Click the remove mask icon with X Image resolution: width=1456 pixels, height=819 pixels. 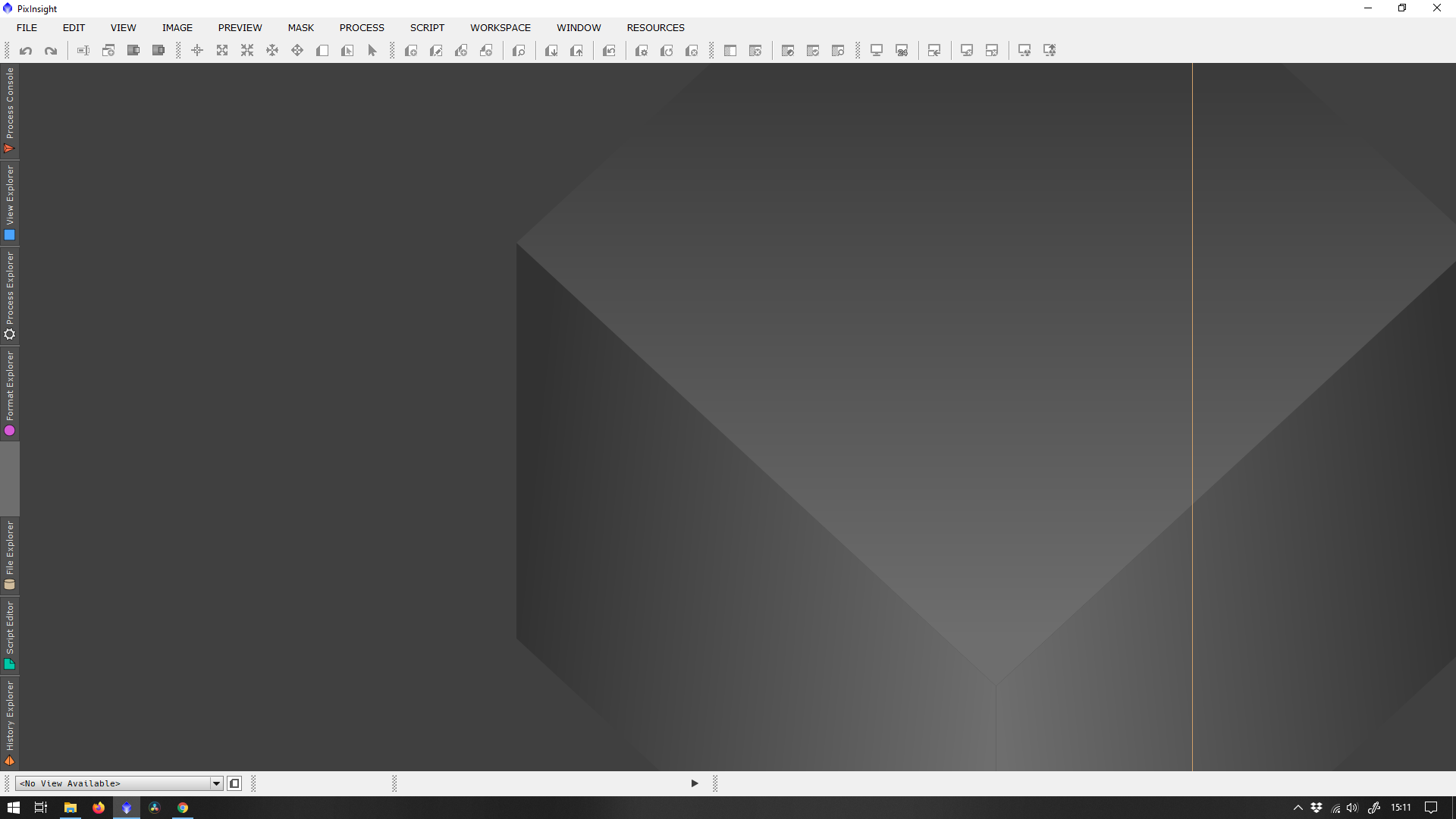point(755,51)
